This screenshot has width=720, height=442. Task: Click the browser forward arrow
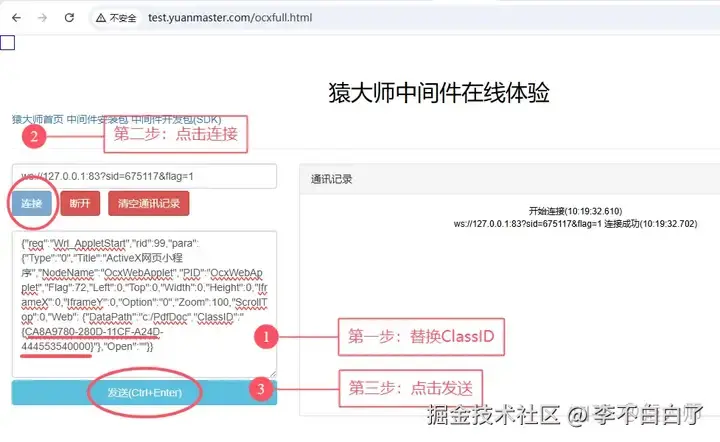click(43, 18)
